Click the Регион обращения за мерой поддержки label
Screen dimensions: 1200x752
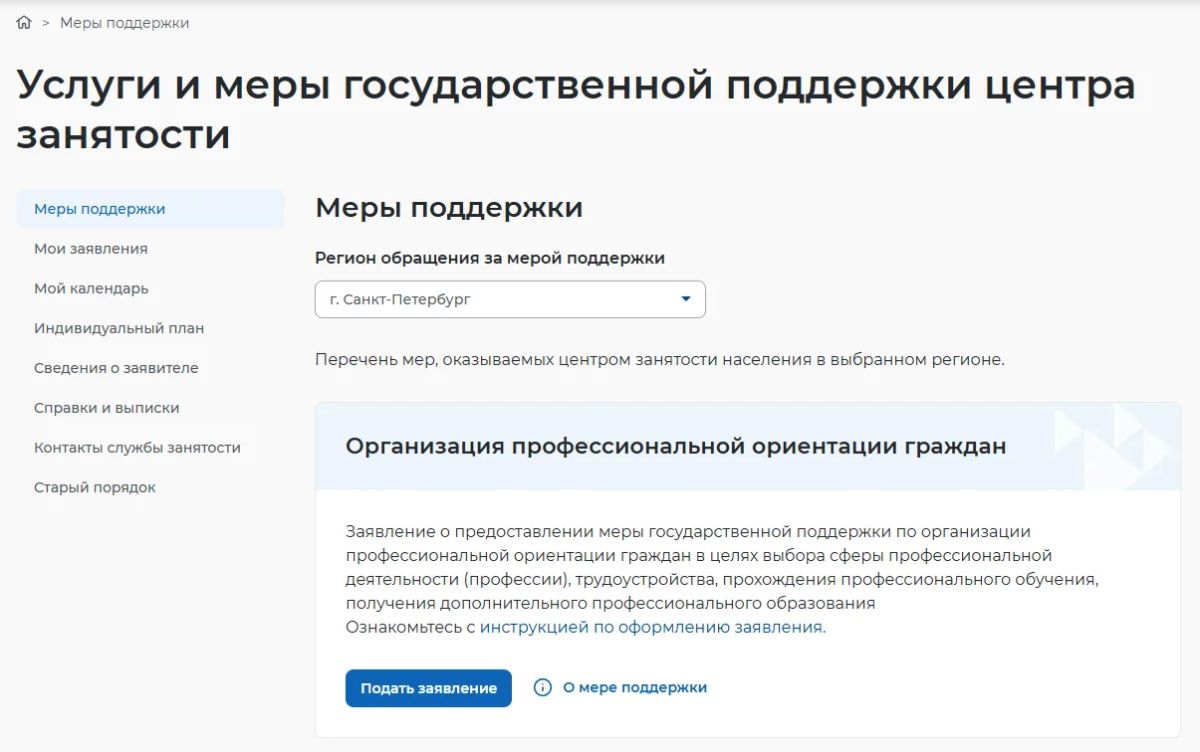coord(490,258)
